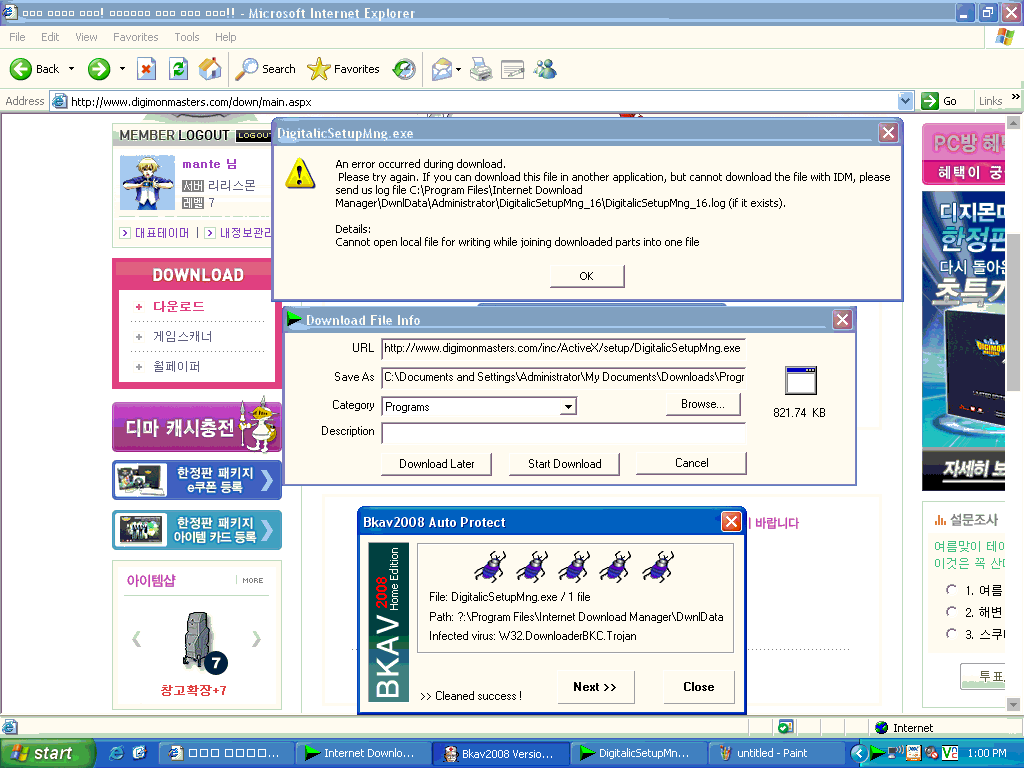Open the File menu
Screen dimensions: 1024x768
17,37
